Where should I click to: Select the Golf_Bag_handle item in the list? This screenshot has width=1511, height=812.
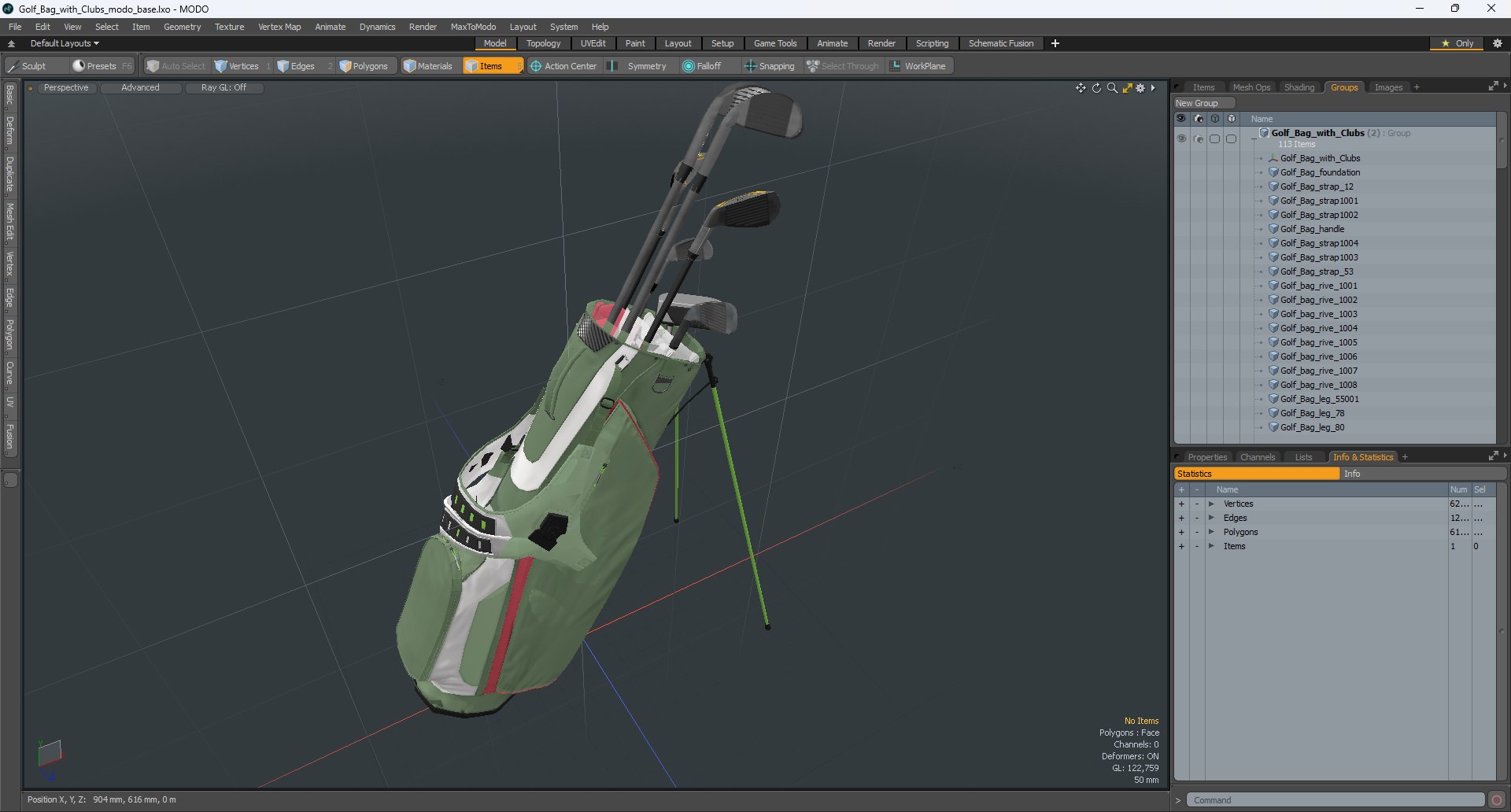pos(1312,229)
